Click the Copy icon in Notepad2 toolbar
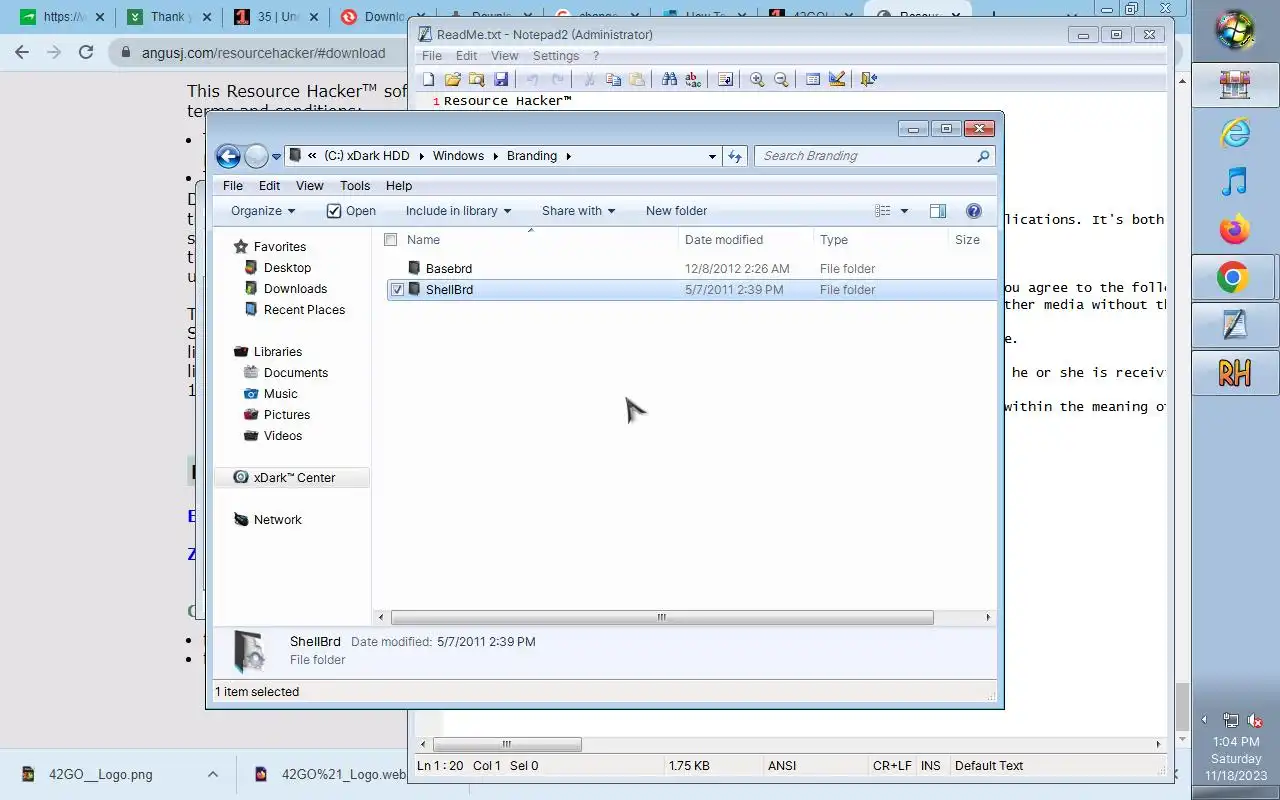Screen dimensions: 1280x800 coord(613,79)
